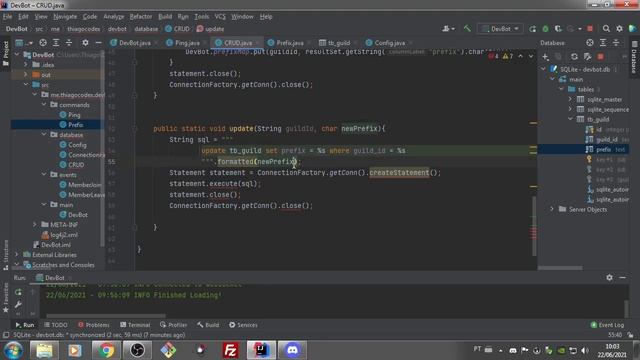Expand Server Objects node
The height and width of the screenshot is (360, 640).
click(552, 209)
